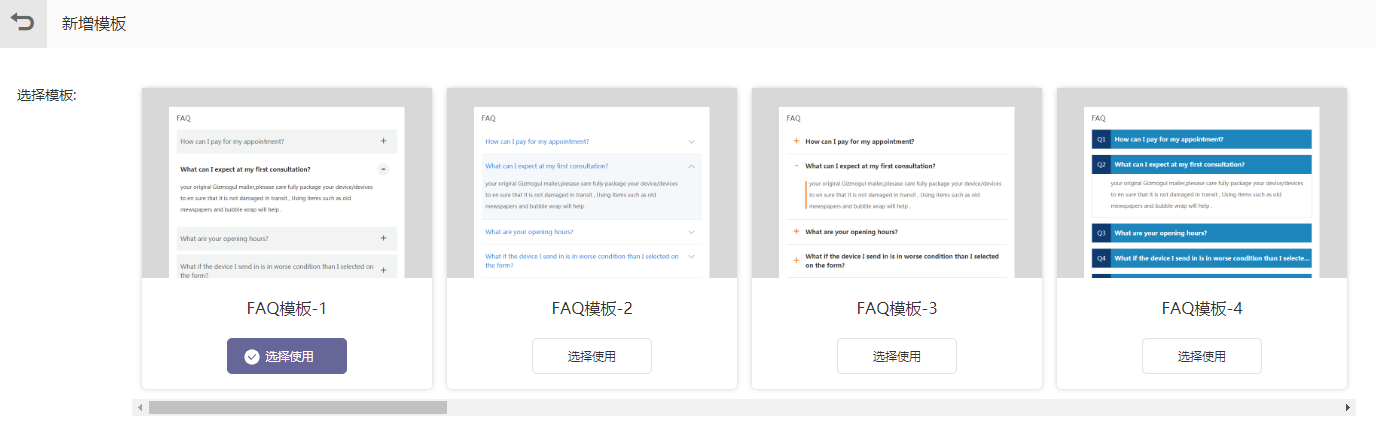Click plus icon beside first question in template 1

coord(383,141)
